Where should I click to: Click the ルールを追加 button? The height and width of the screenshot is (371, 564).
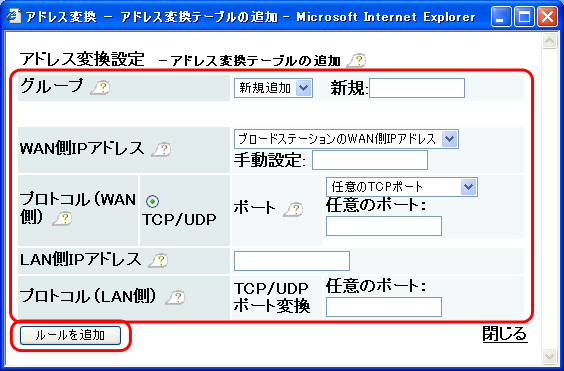(70, 335)
